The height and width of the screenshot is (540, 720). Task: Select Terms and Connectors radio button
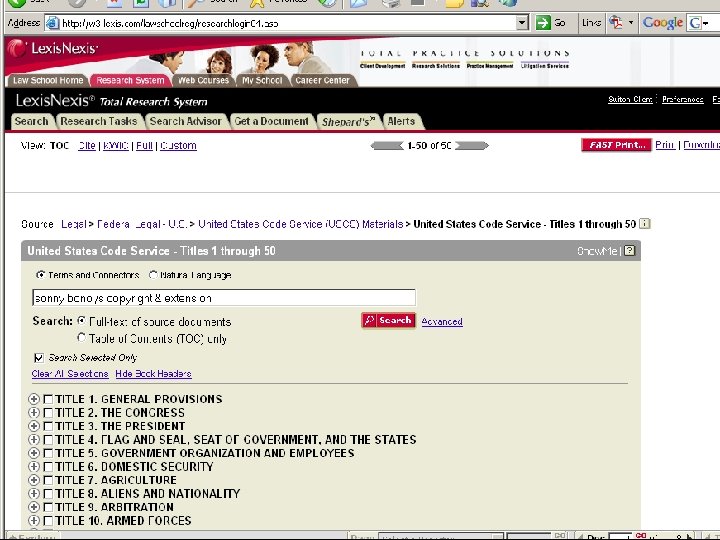point(40,275)
